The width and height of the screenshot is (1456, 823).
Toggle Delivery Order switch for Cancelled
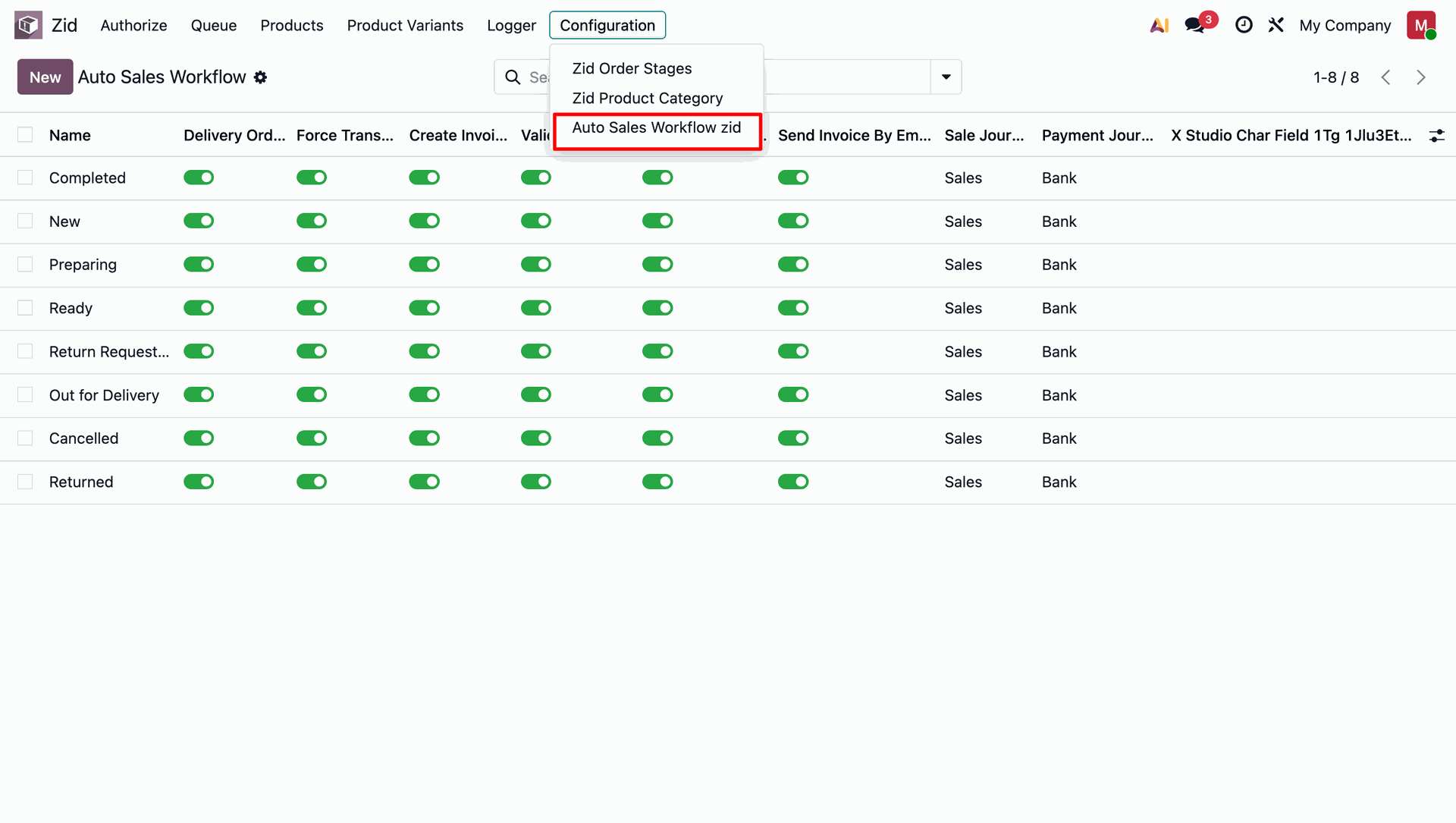pos(199,438)
